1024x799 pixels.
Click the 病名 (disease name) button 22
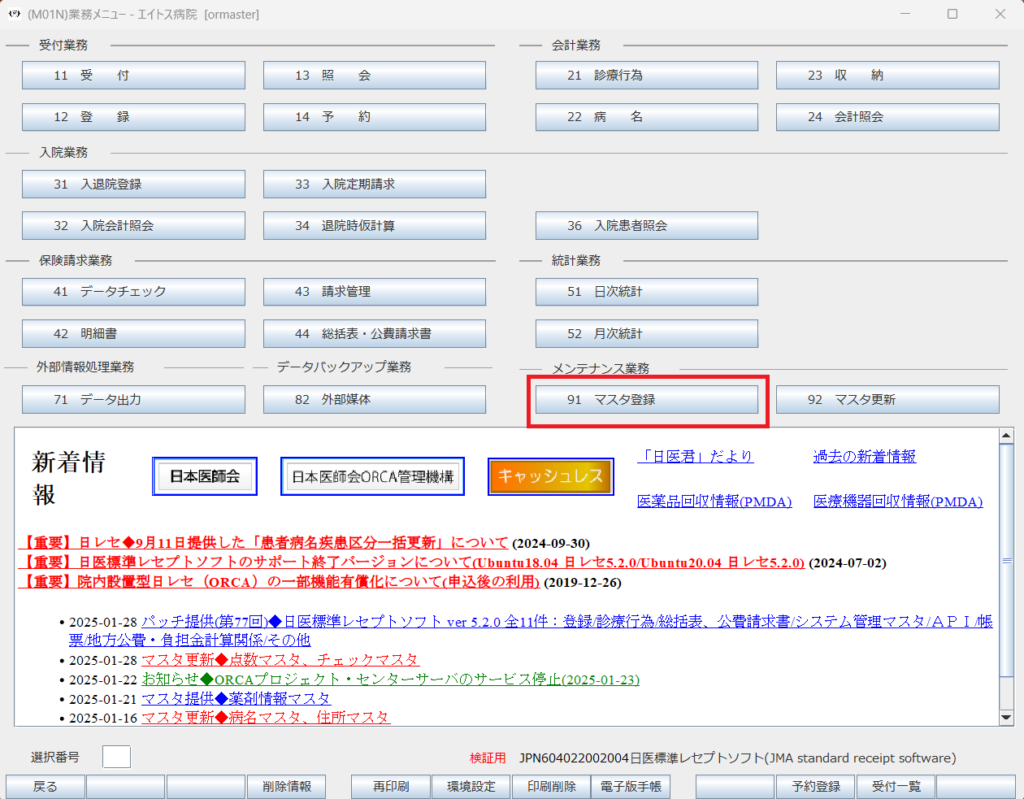pos(646,117)
